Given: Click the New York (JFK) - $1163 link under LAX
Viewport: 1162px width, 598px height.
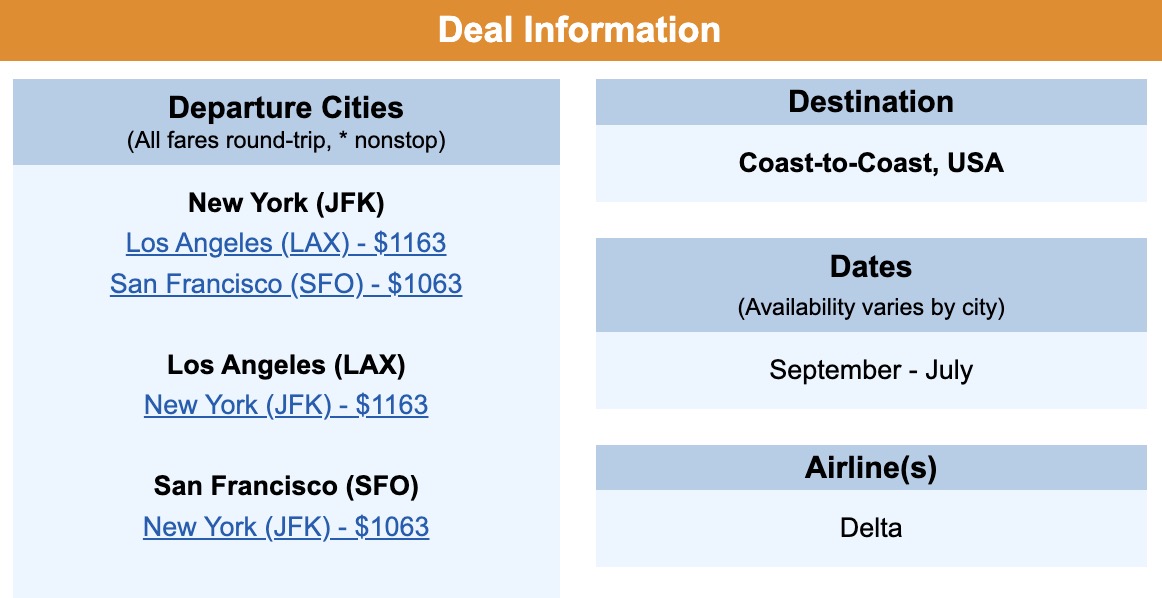Looking at the screenshot, I should point(286,405).
